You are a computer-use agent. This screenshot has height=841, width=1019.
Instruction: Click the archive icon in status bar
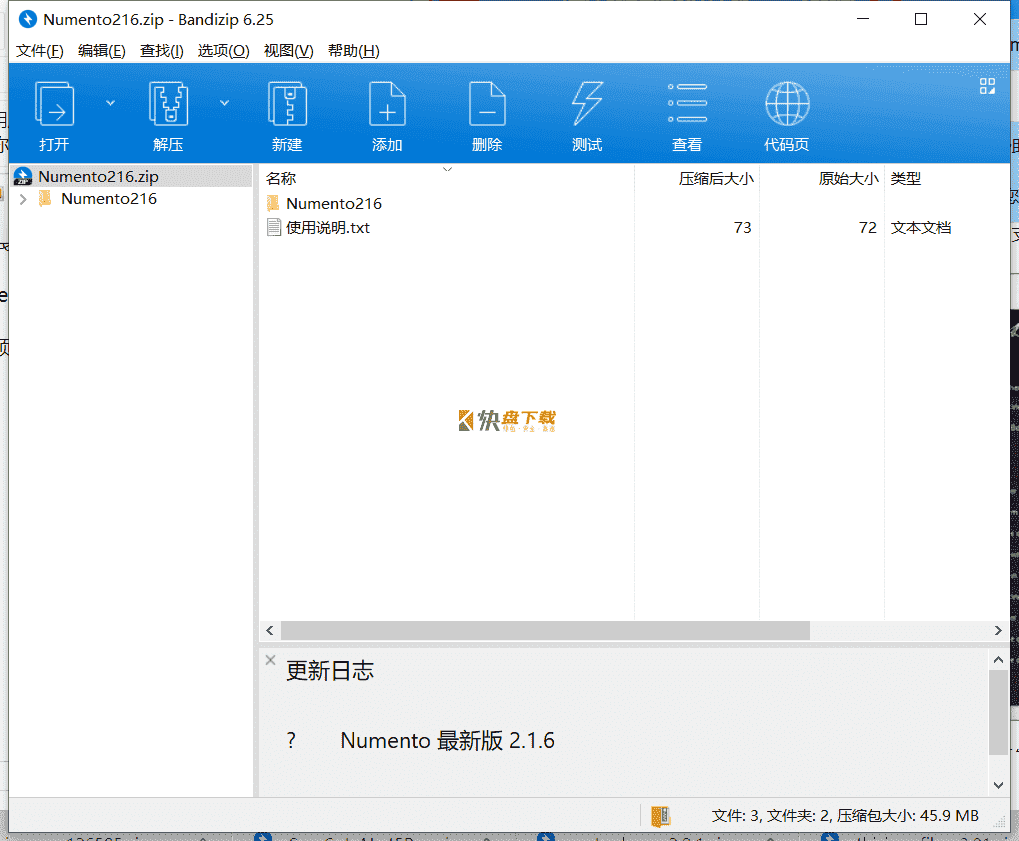coord(660,816)
